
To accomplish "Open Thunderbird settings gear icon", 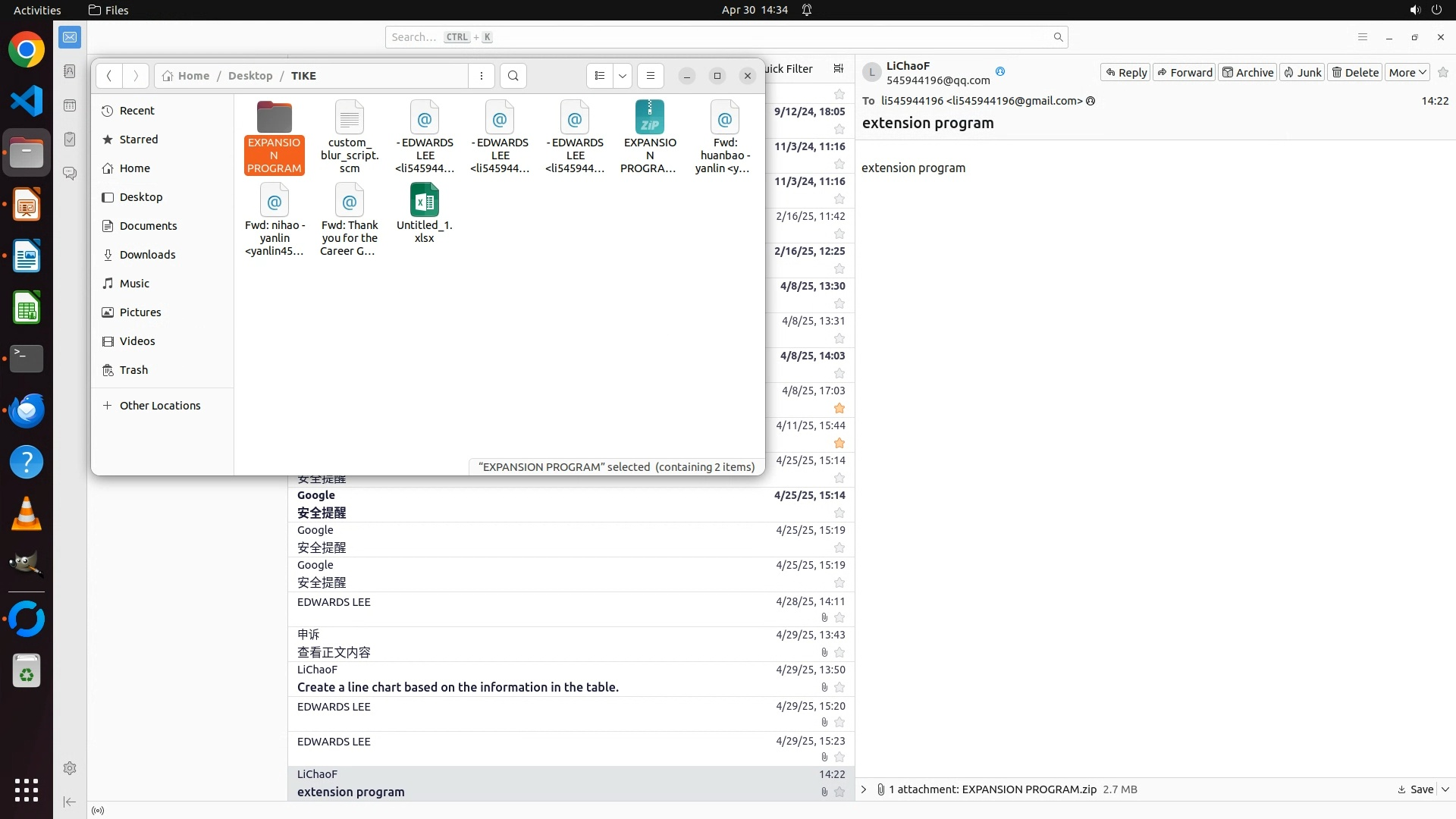I will [70, 768].
